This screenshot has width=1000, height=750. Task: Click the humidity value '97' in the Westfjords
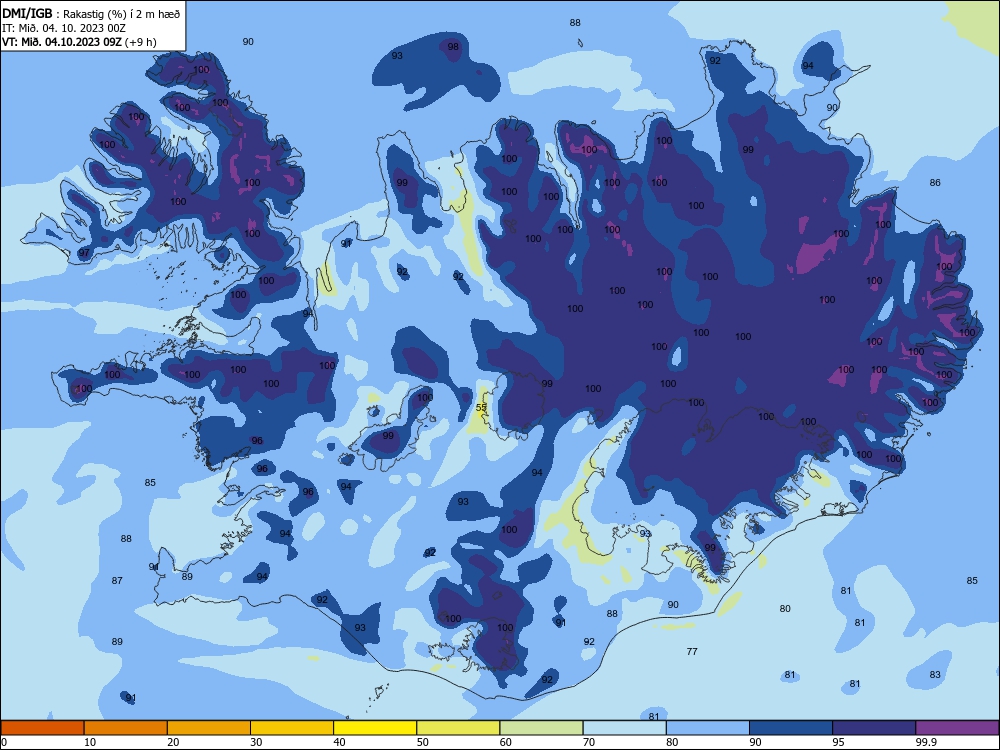click(84, 253)
